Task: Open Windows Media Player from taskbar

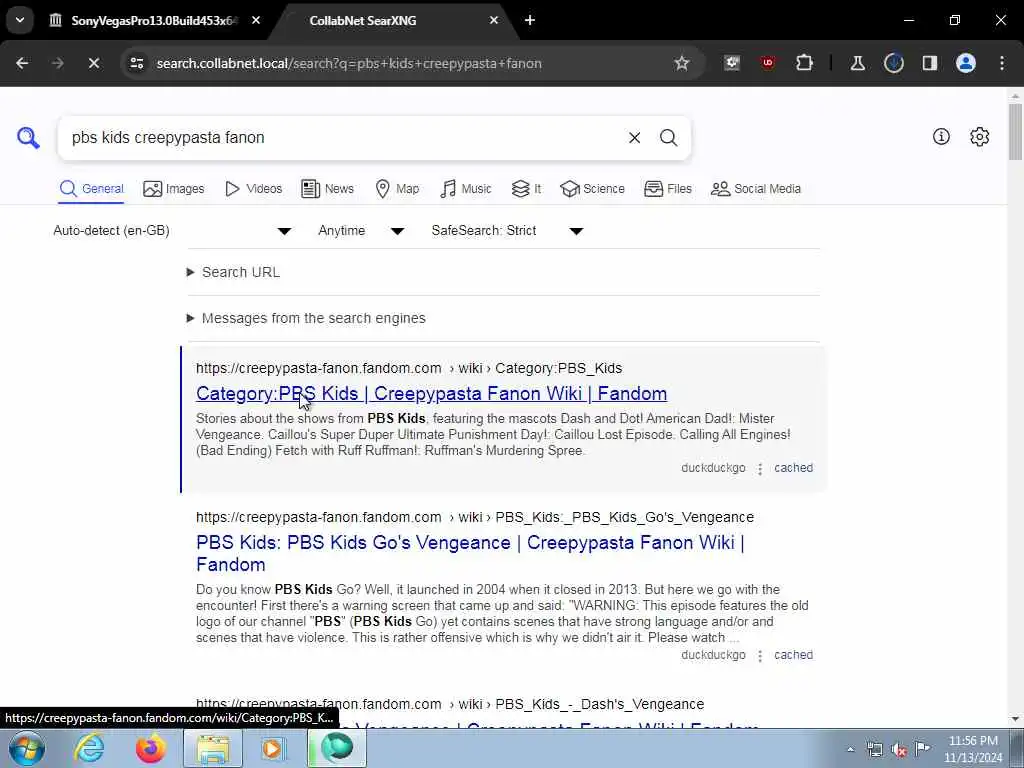Action: [x=274, y=748]
